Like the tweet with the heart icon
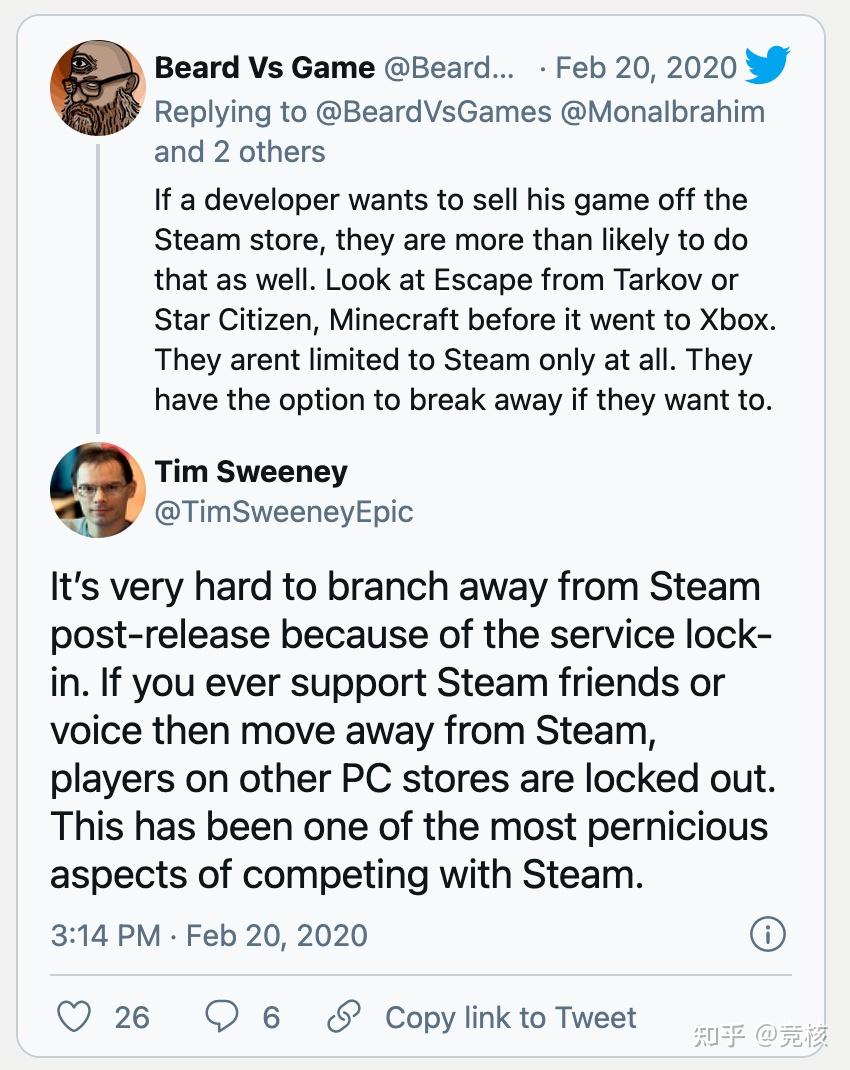The image size is (850, 1070). coord(74,1017)
